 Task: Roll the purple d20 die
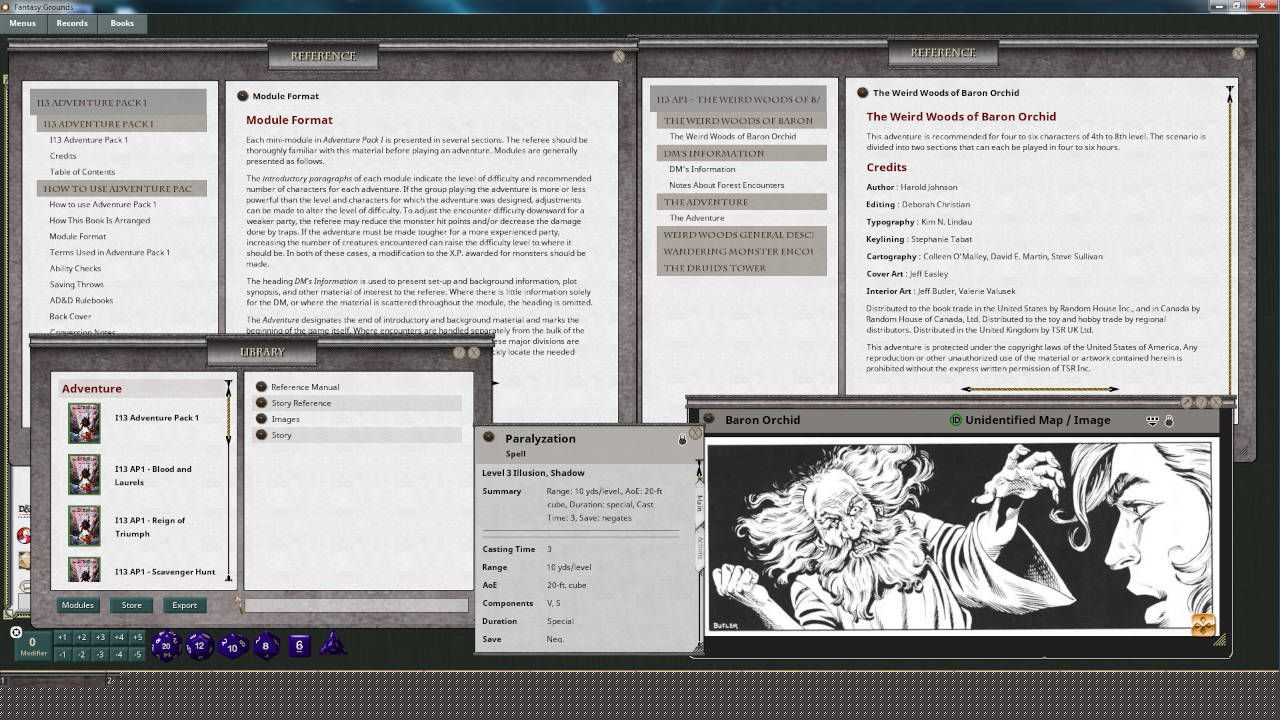click(166, 647)
